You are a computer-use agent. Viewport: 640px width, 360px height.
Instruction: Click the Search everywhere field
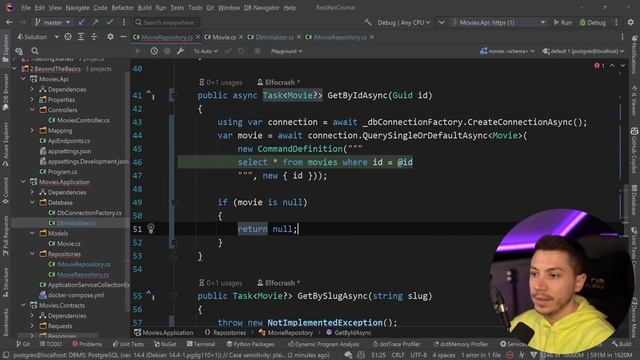167,22
